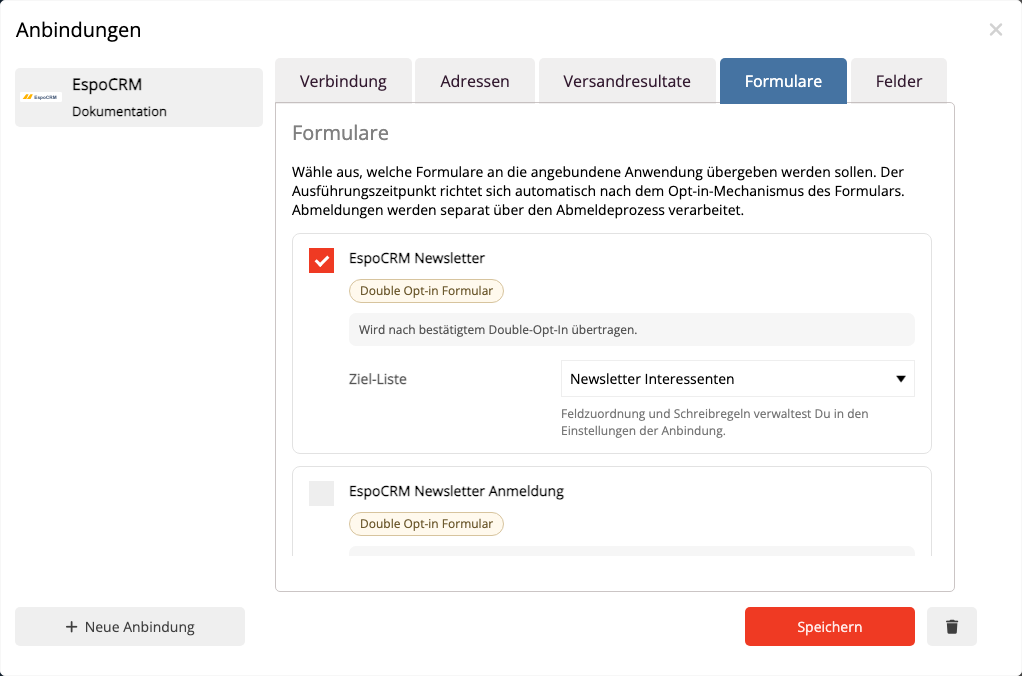Add a connection with Neue Anbindung
Screen dimensions: 1022x676
click(130, 626)
